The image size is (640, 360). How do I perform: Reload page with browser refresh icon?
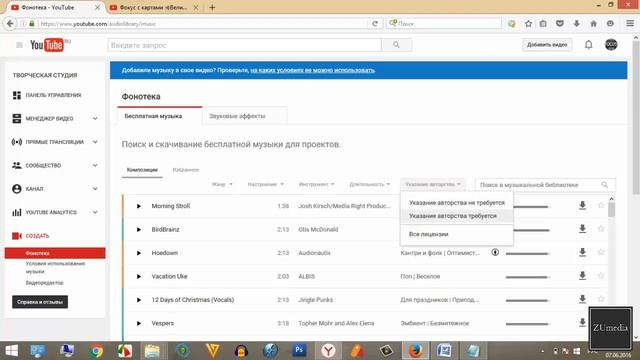tap(375, 24)
